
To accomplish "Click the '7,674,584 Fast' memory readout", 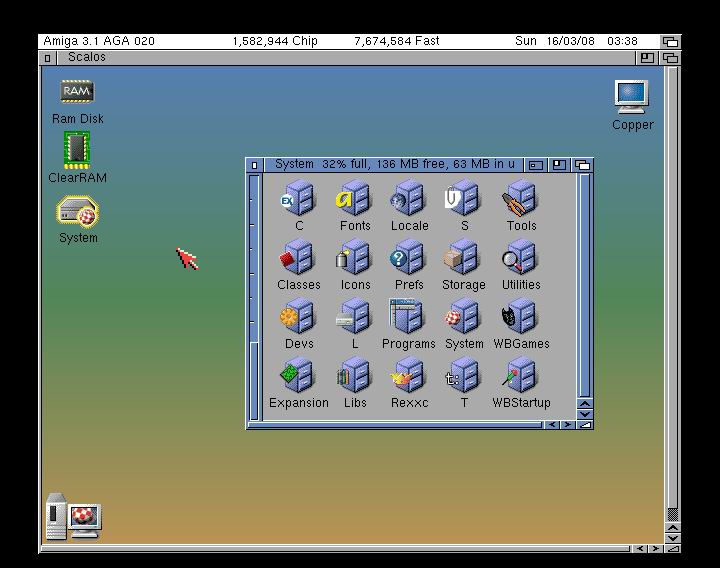I will 397,41.
